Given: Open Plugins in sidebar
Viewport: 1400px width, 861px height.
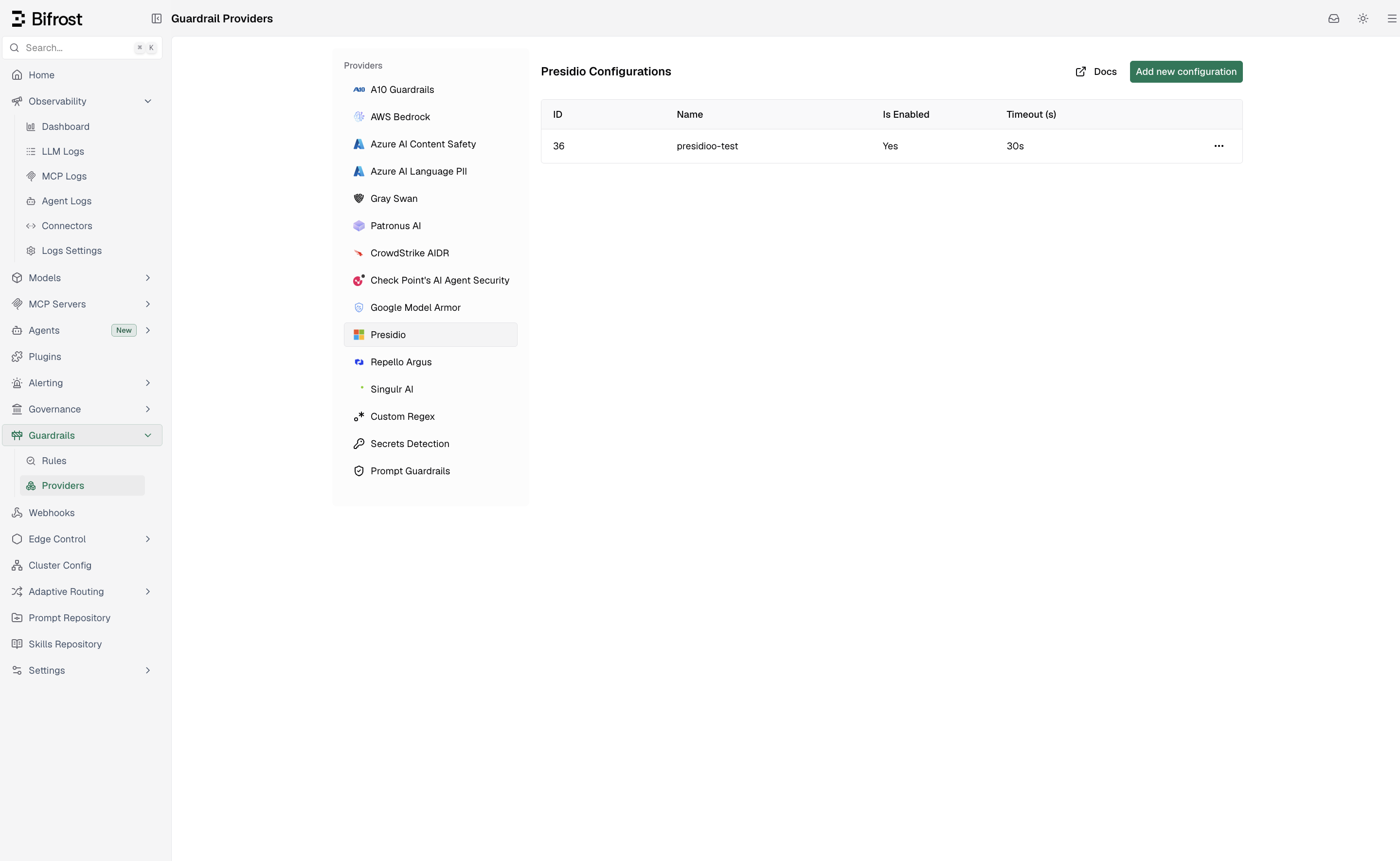Looking at the screenshot, I should pyautogui.click(x=82, y=357).
